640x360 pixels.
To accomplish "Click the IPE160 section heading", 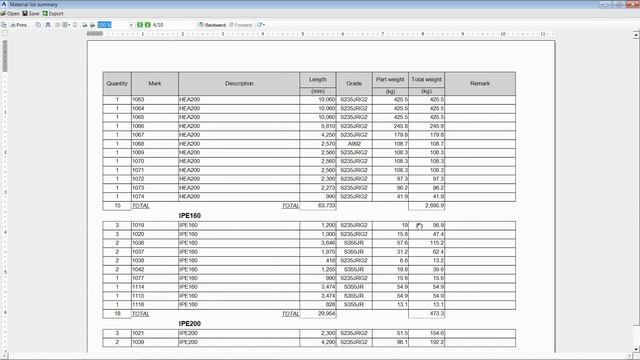I will click(190, 216).
